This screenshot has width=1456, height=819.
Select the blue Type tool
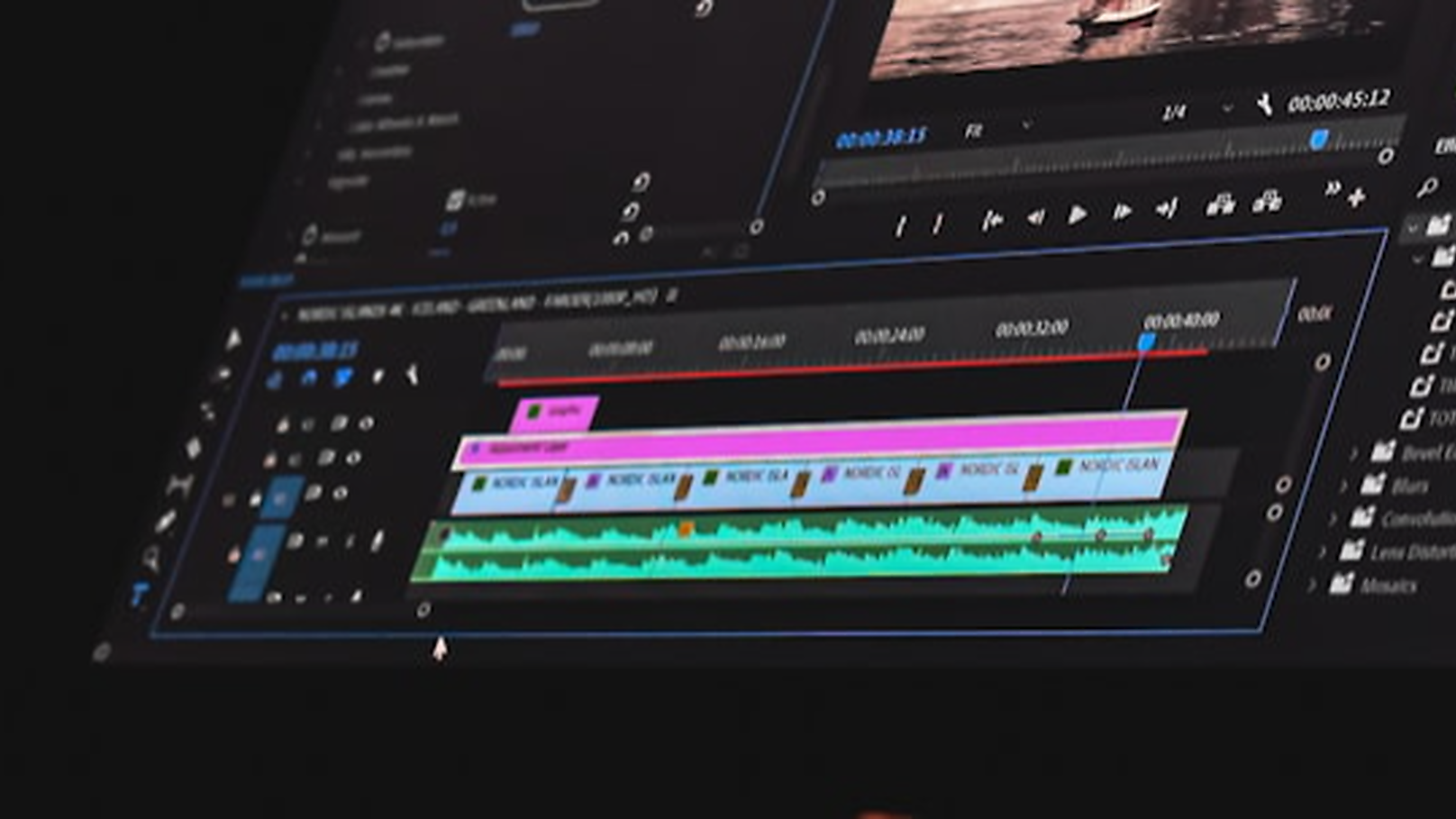[139, 595]
